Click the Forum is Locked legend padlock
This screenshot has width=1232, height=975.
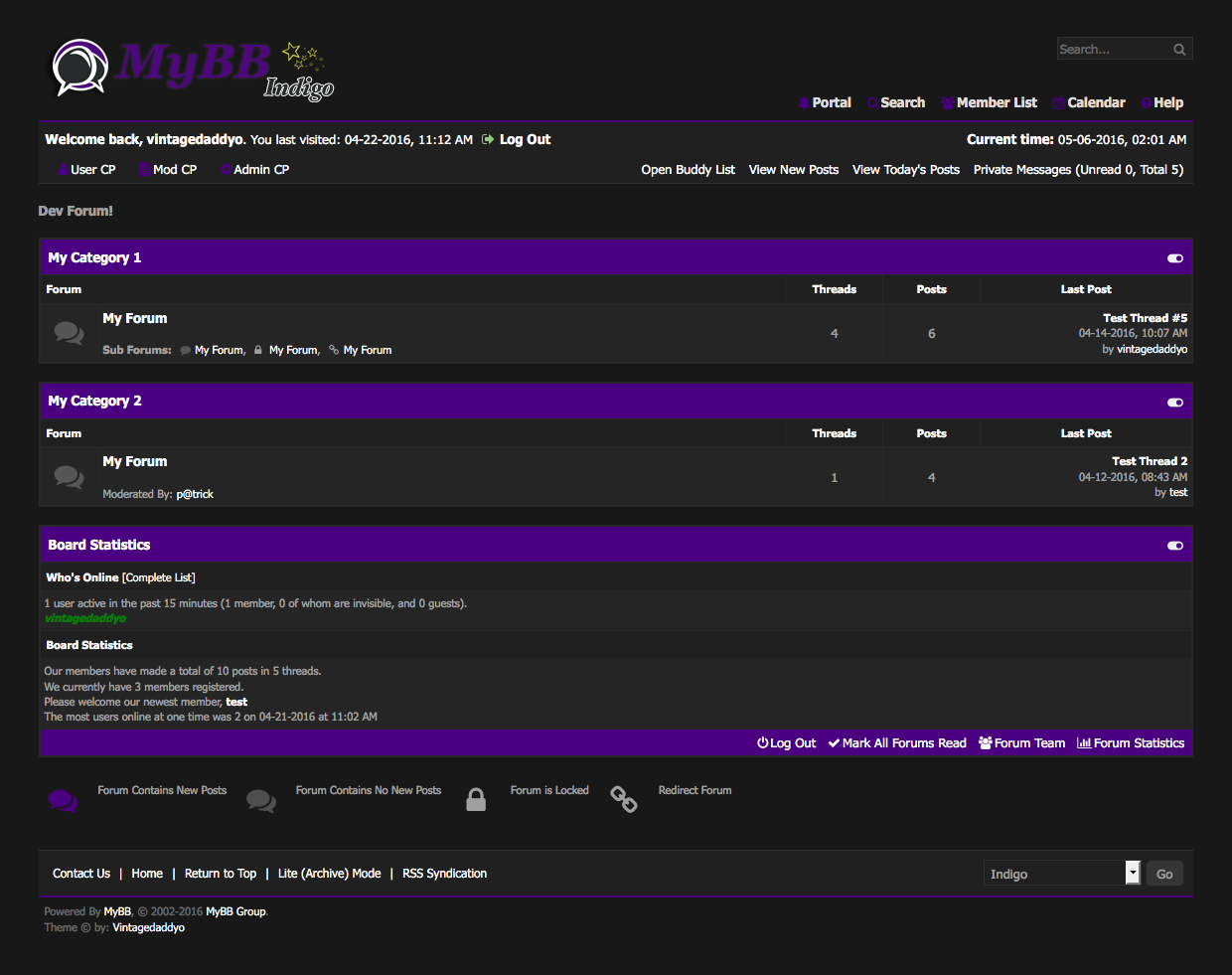click(x=476, y=800)
